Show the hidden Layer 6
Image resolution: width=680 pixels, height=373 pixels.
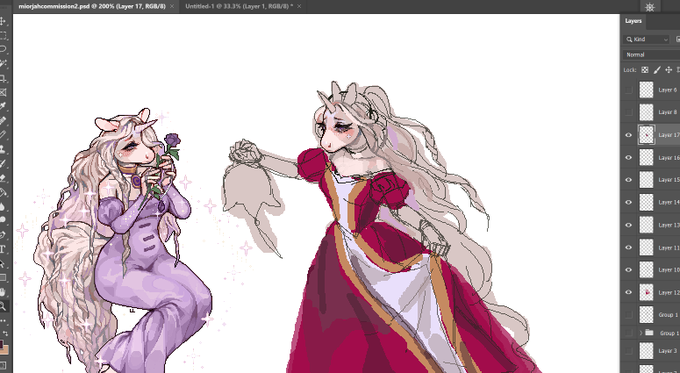[628, 90]
